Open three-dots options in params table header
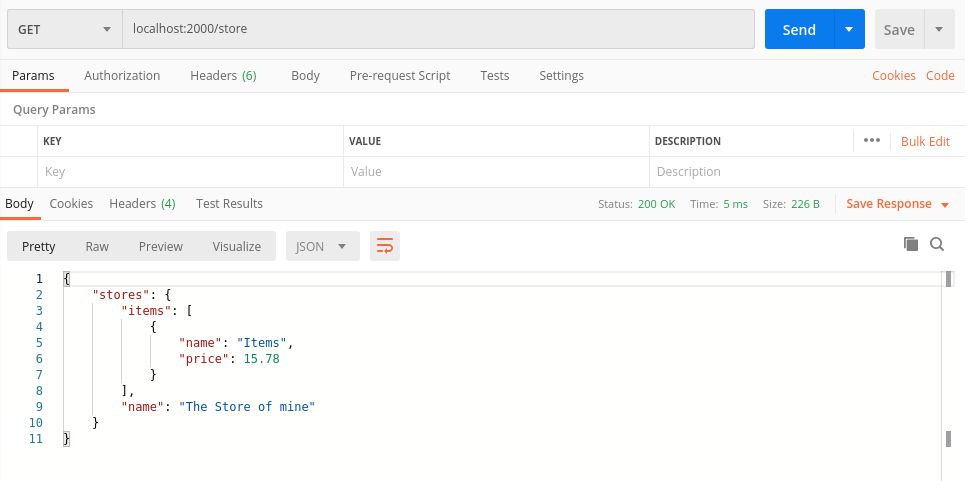This screenshot has width=967, height=481. click(x=871, y=141)
